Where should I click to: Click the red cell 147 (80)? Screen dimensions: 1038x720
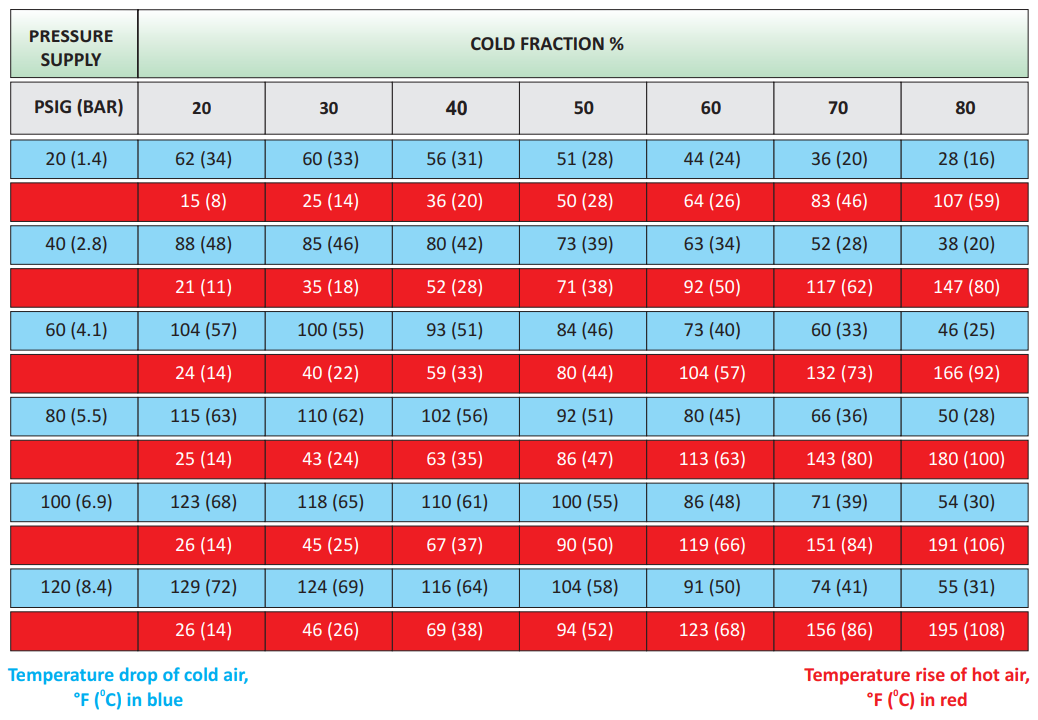tap(965, 287)
